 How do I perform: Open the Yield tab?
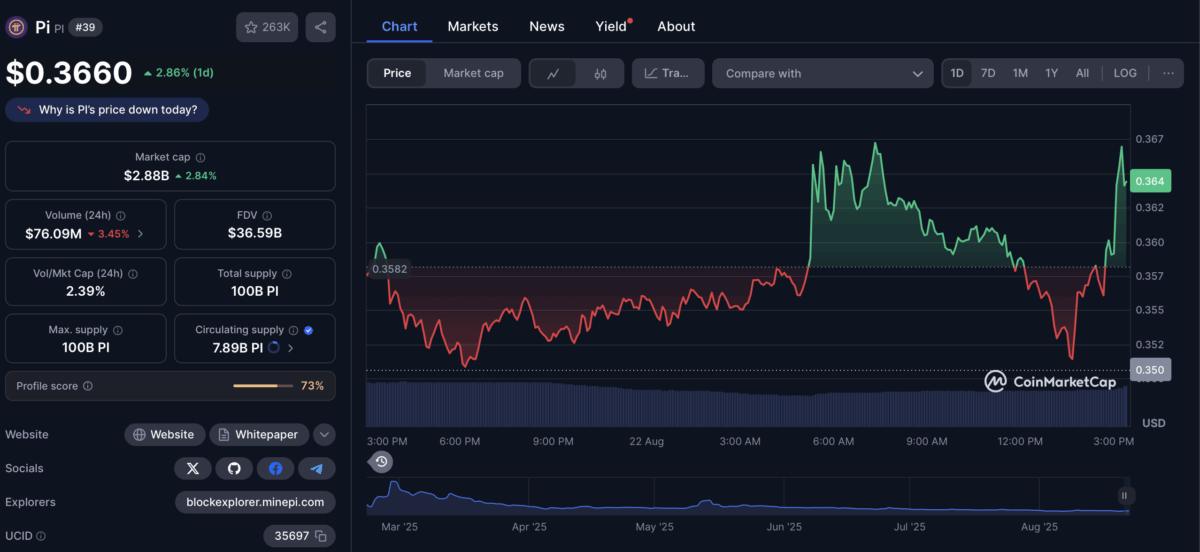[612, 26]
